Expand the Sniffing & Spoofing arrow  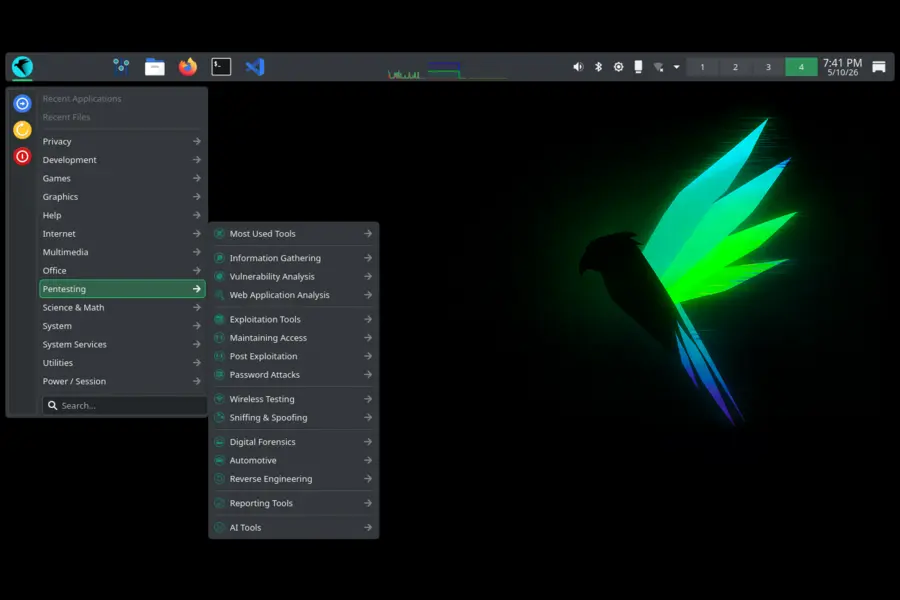click(x=368, y=417)
